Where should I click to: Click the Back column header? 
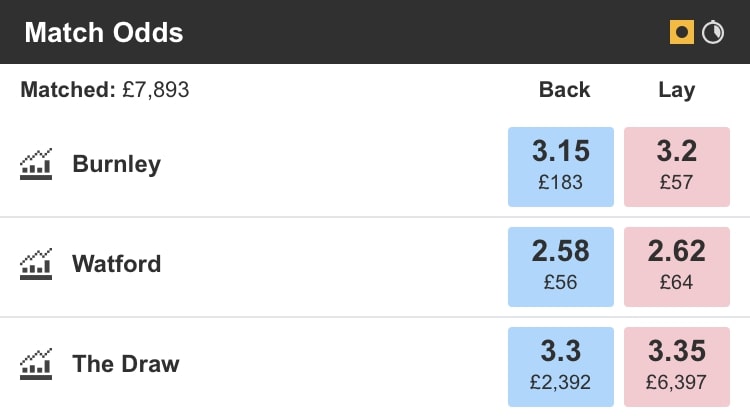564,90
